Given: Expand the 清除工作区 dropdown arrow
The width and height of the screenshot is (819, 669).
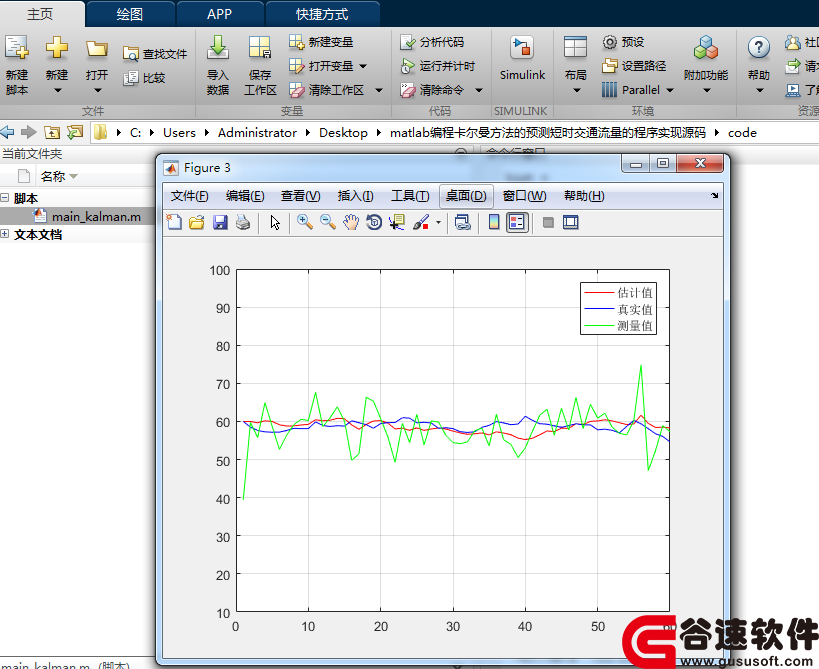Looking at the screenshot, I should tap(379, 90).
